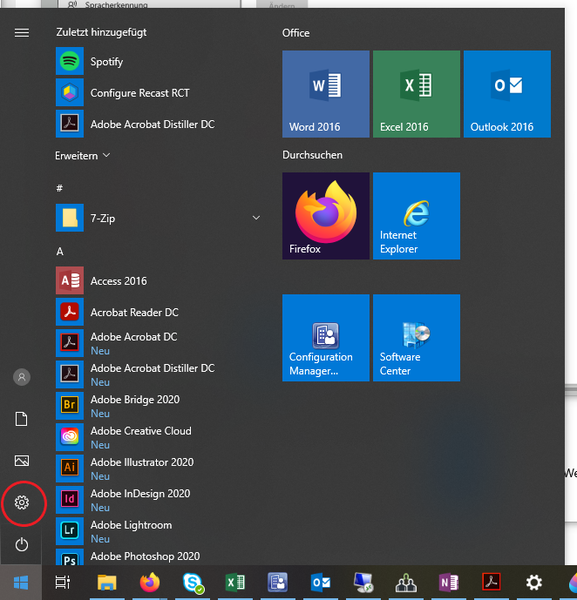Click the Office tile group header

point(296,33)
